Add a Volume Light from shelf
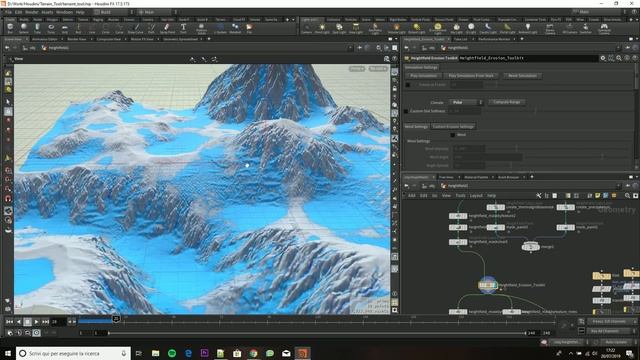 (396, 28)
